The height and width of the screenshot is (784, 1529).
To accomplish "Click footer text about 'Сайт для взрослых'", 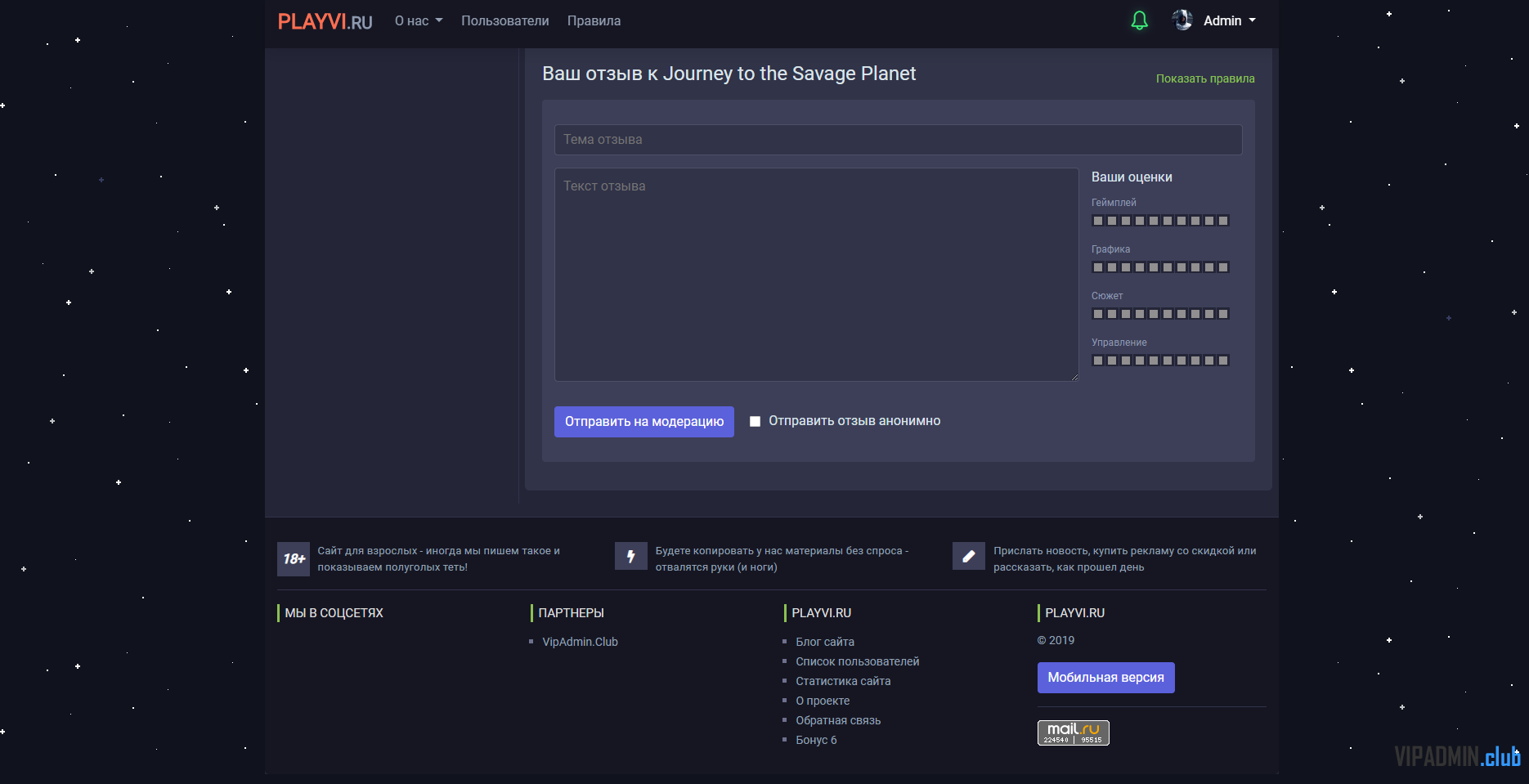I will tap(438, 559).
